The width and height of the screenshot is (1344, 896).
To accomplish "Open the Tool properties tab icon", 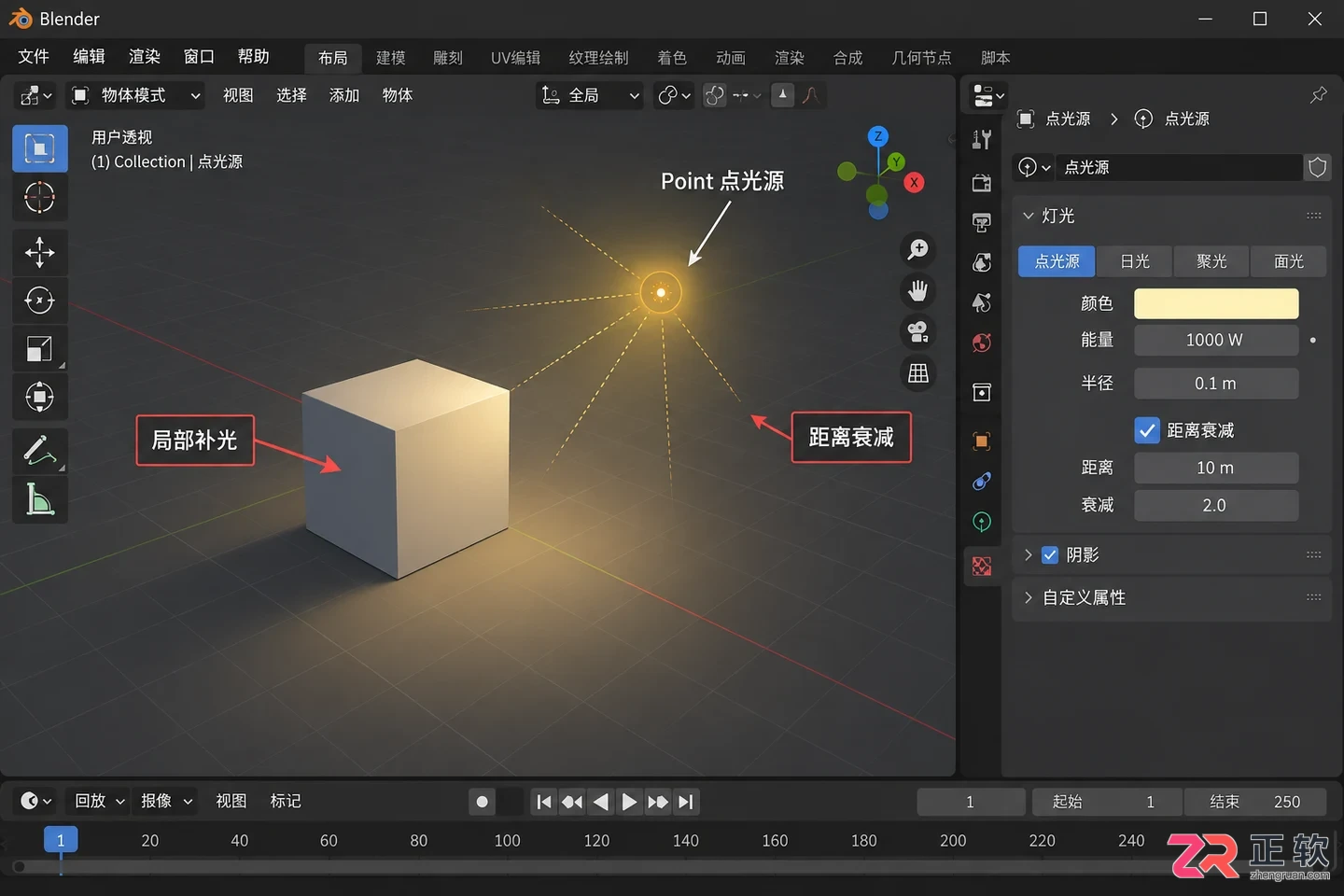I will click(x=982, y=140).
